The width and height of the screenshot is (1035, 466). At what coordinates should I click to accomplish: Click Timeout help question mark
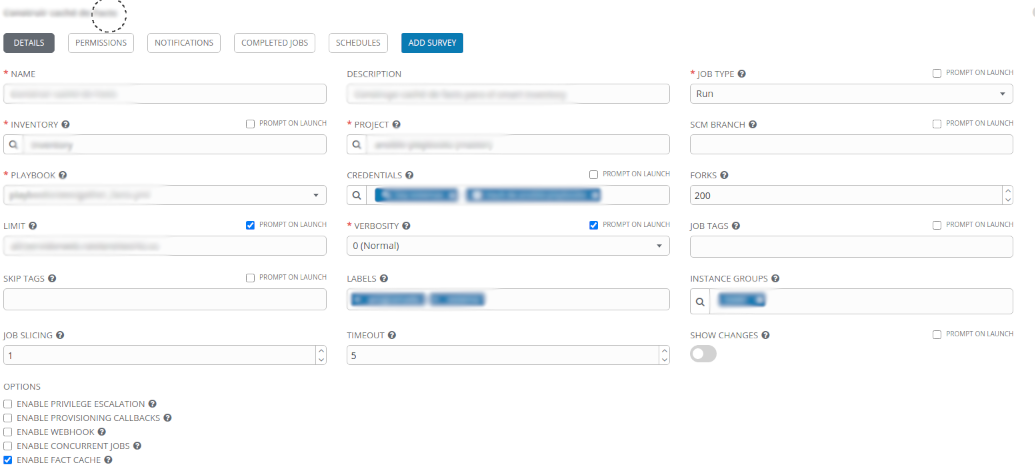coord(391,335)
